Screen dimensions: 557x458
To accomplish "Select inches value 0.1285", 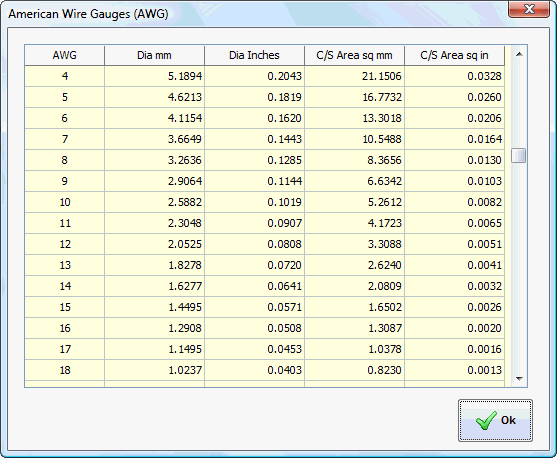I will pyautogui.click(x=254, y=160).
